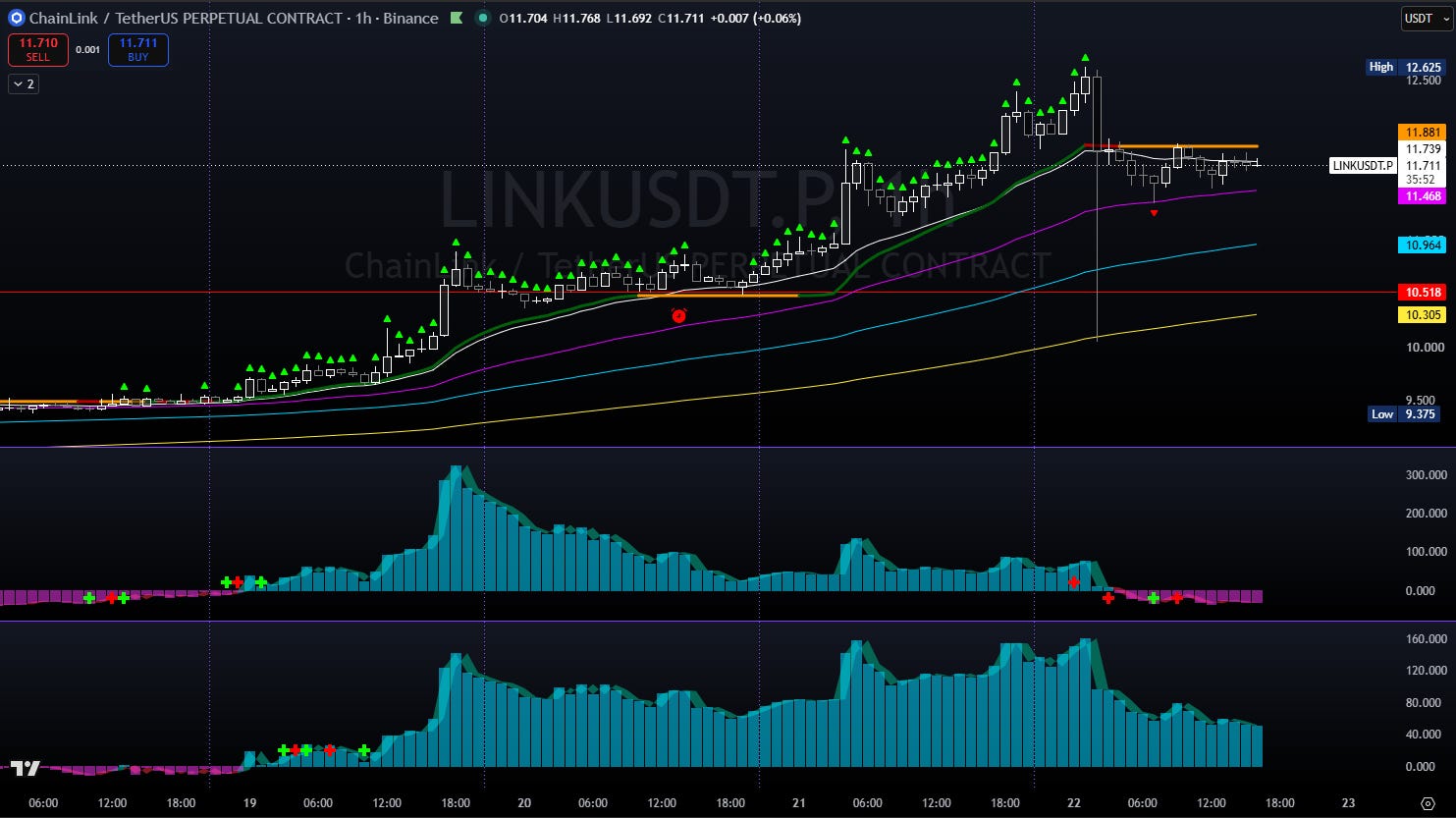1456x818 pixels.
Task: Click the O11.704 open price value
Action: tap(524, 18)
